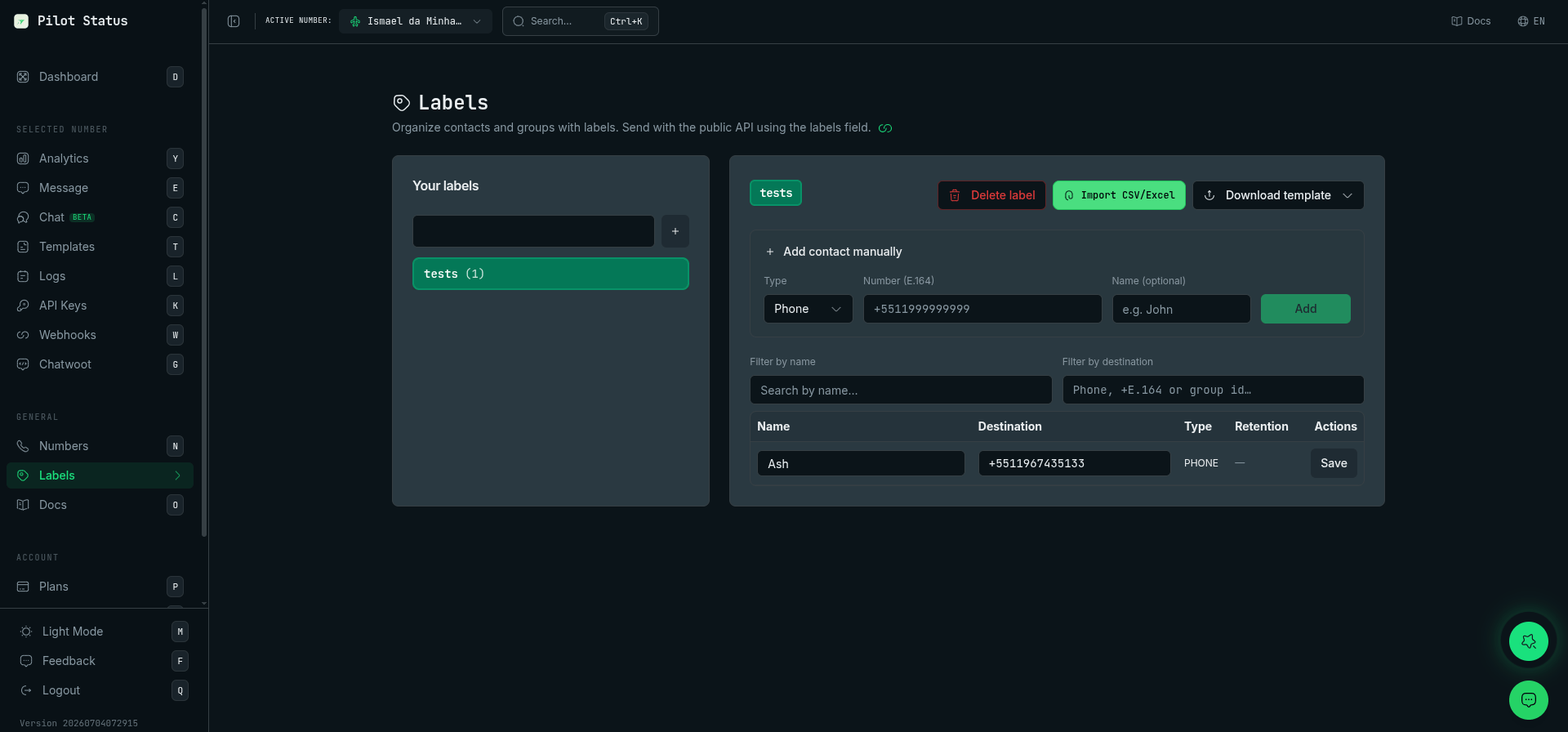Click the Pilot Status logo icon
The width and height of the screenshot is (1568, 732).
tap(21, 21)
